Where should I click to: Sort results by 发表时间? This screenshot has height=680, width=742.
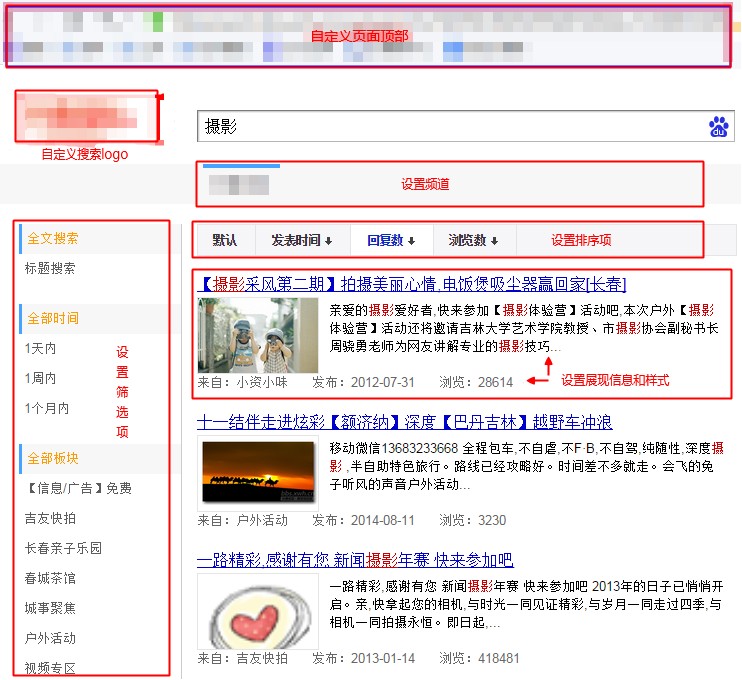pos(302,240)
